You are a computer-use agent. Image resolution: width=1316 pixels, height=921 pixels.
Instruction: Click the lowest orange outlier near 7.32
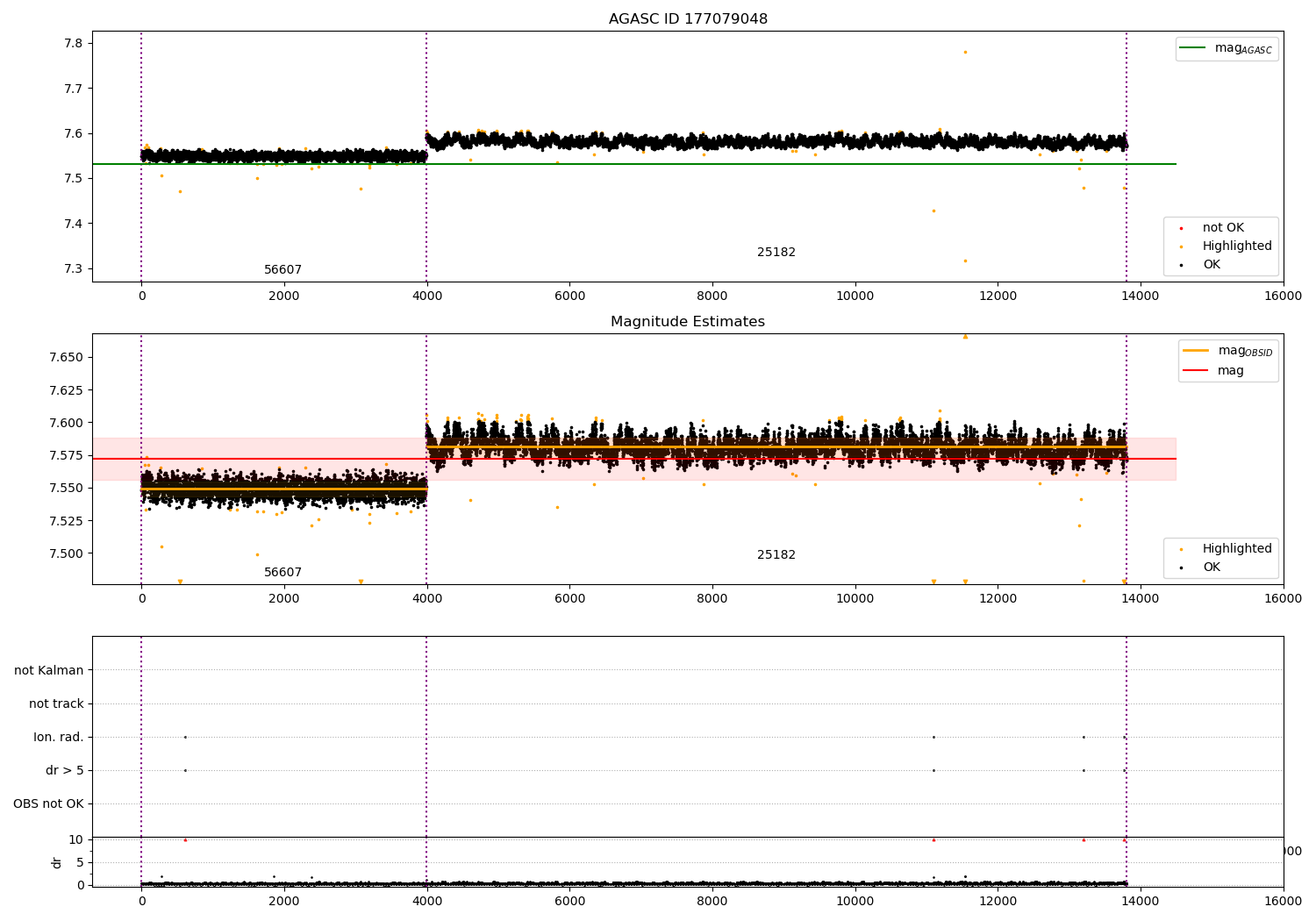965,261
